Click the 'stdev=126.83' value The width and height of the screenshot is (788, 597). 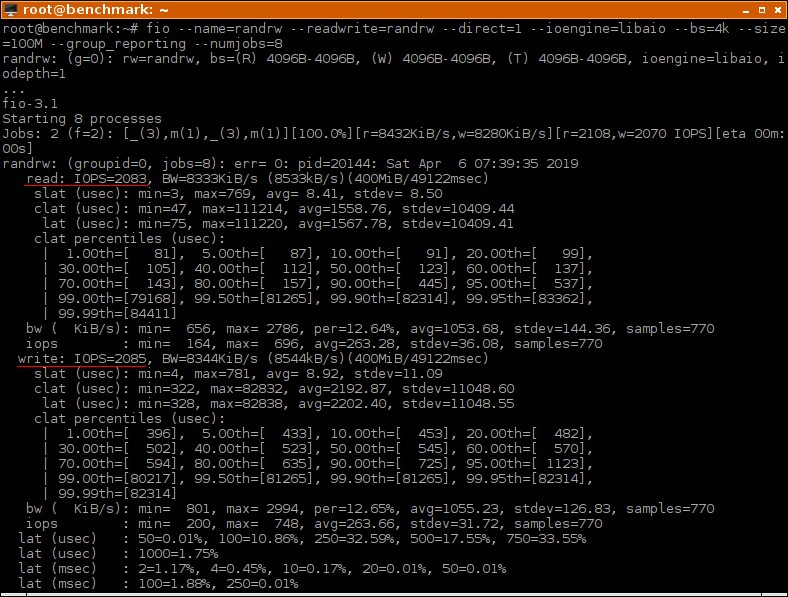click(562, 509)
